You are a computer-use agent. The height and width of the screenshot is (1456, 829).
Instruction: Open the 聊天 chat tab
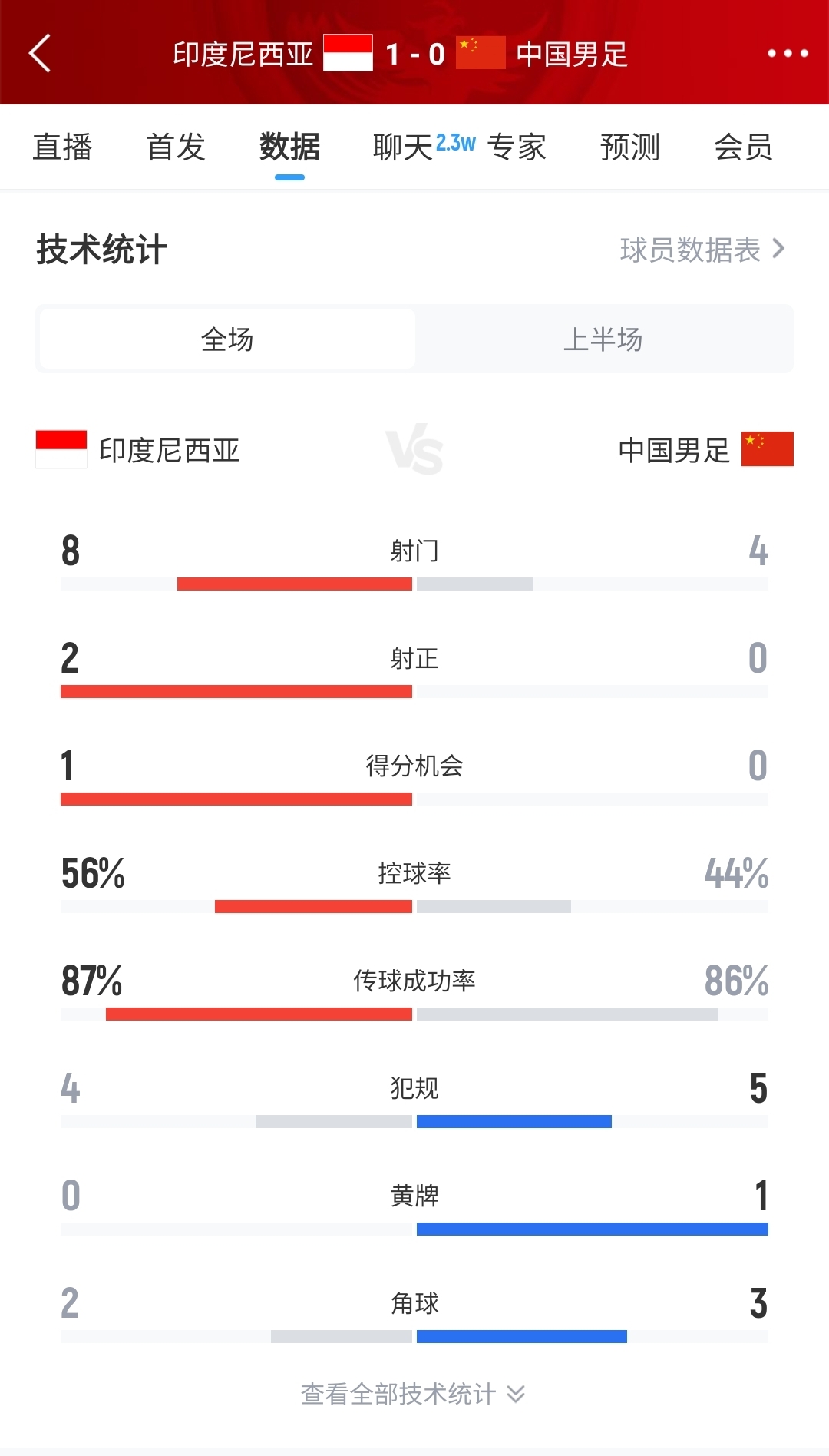(404, 147)
